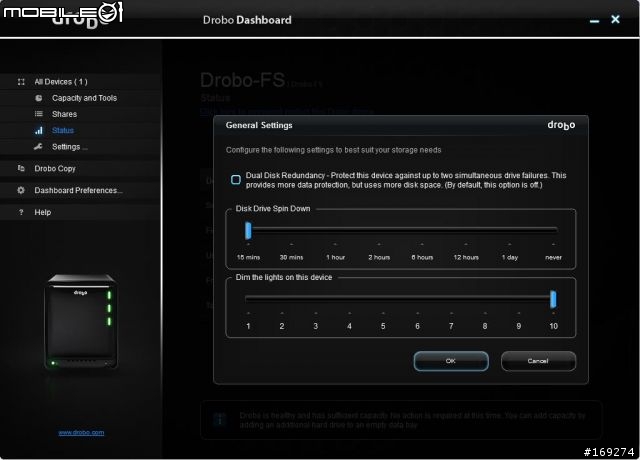Image resolution: width=640 pixels, height=460 pixels.
Task: Select the Shares menu item
Action: pos(64,114)
